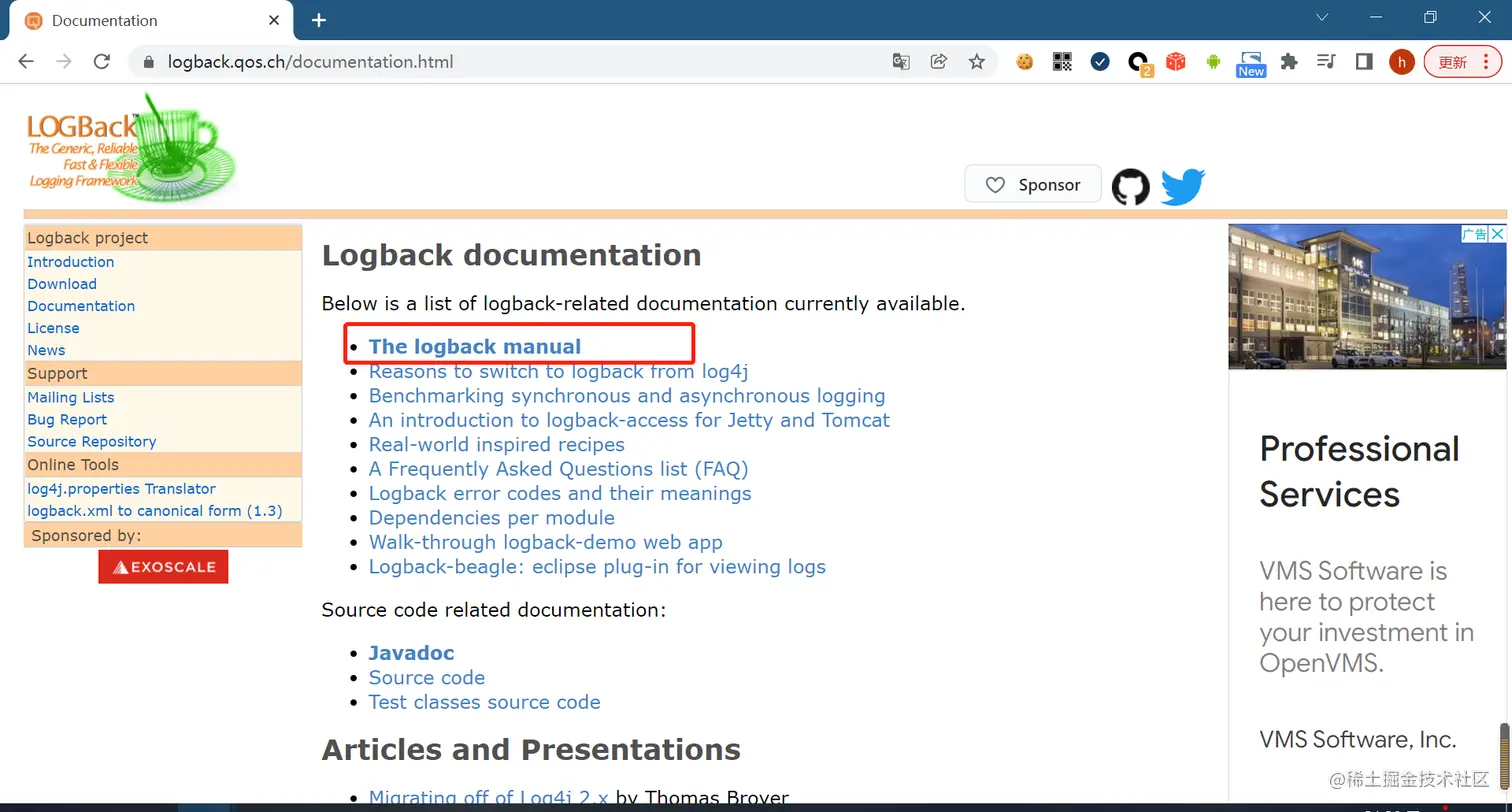Bookmark this page with the star icon

pyautogui.click(x=977, y=62)
